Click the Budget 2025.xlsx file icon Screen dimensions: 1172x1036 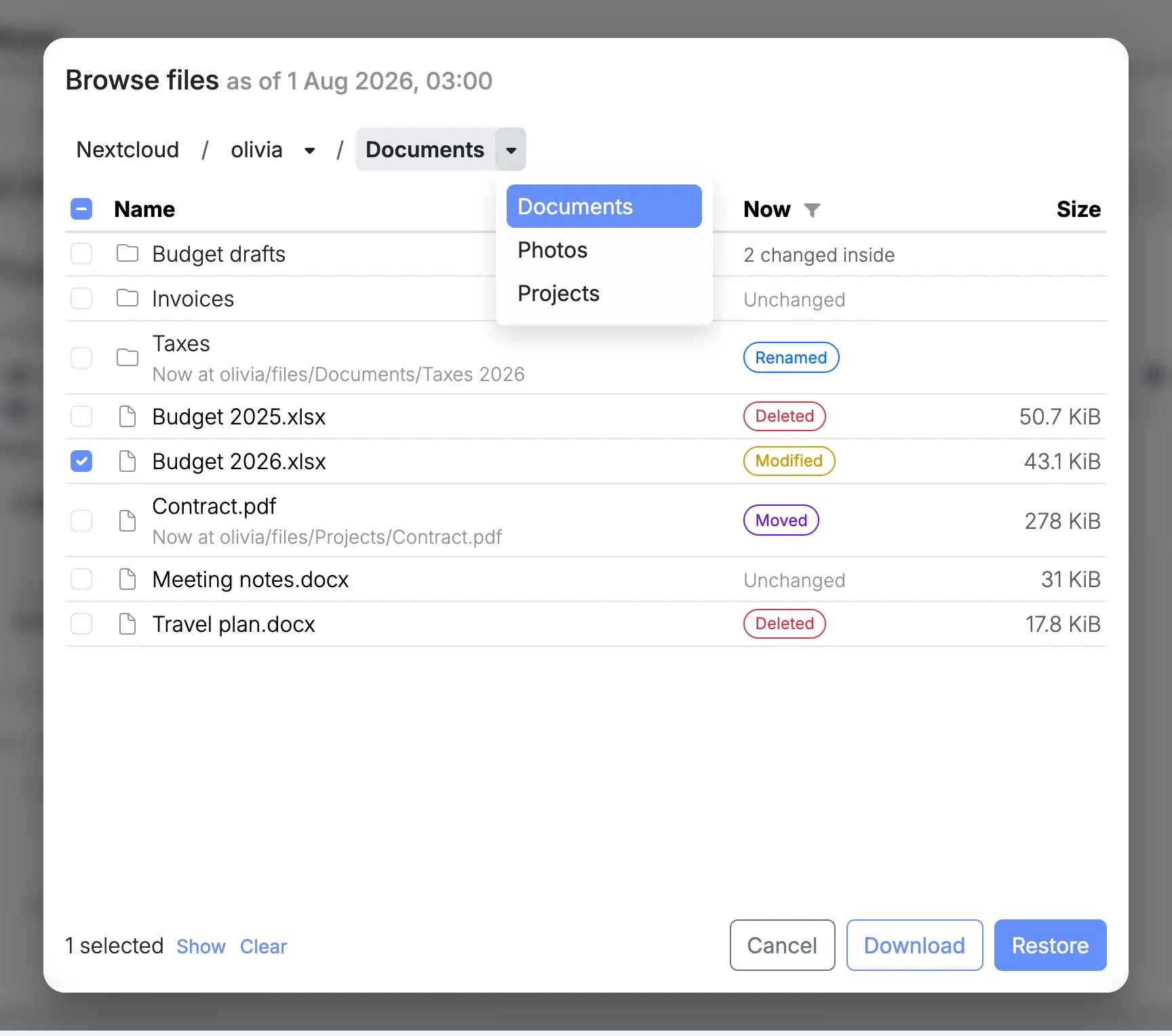[x=128, y=416]
